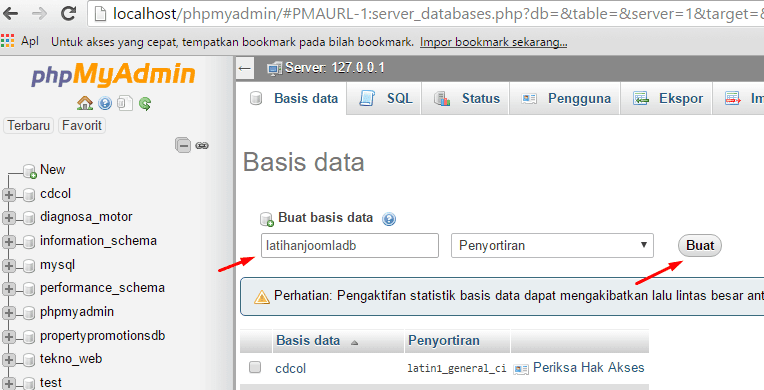
Task: Click the Buat button
Action: (x=700, y=246)
